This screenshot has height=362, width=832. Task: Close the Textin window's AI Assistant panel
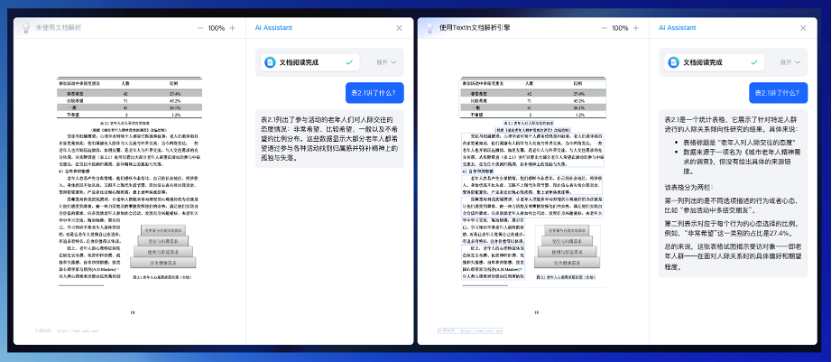click(803, 28)
